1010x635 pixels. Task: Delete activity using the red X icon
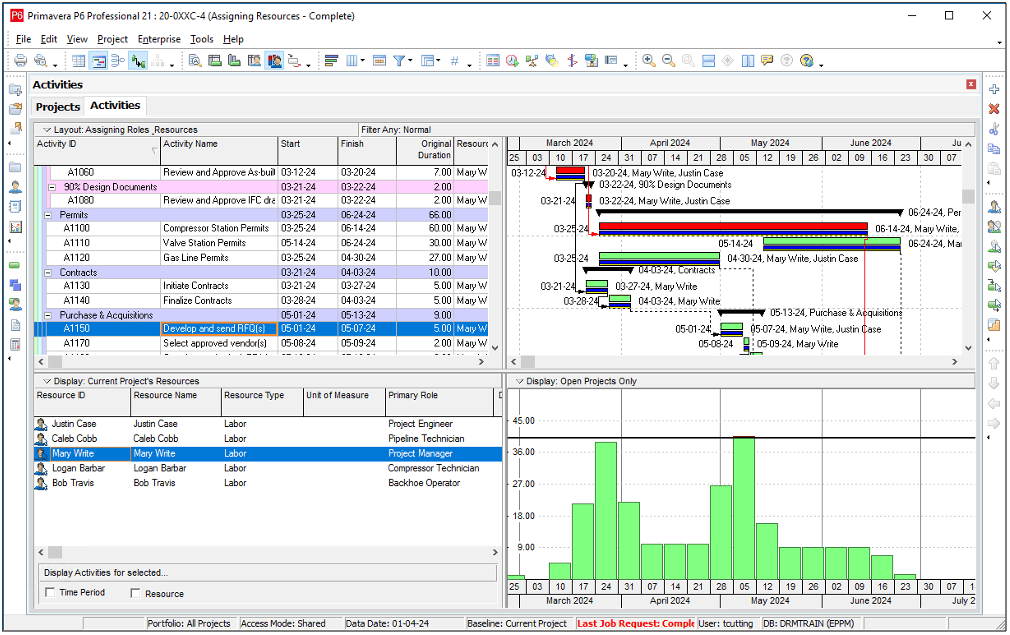click(x=994, y=109)
